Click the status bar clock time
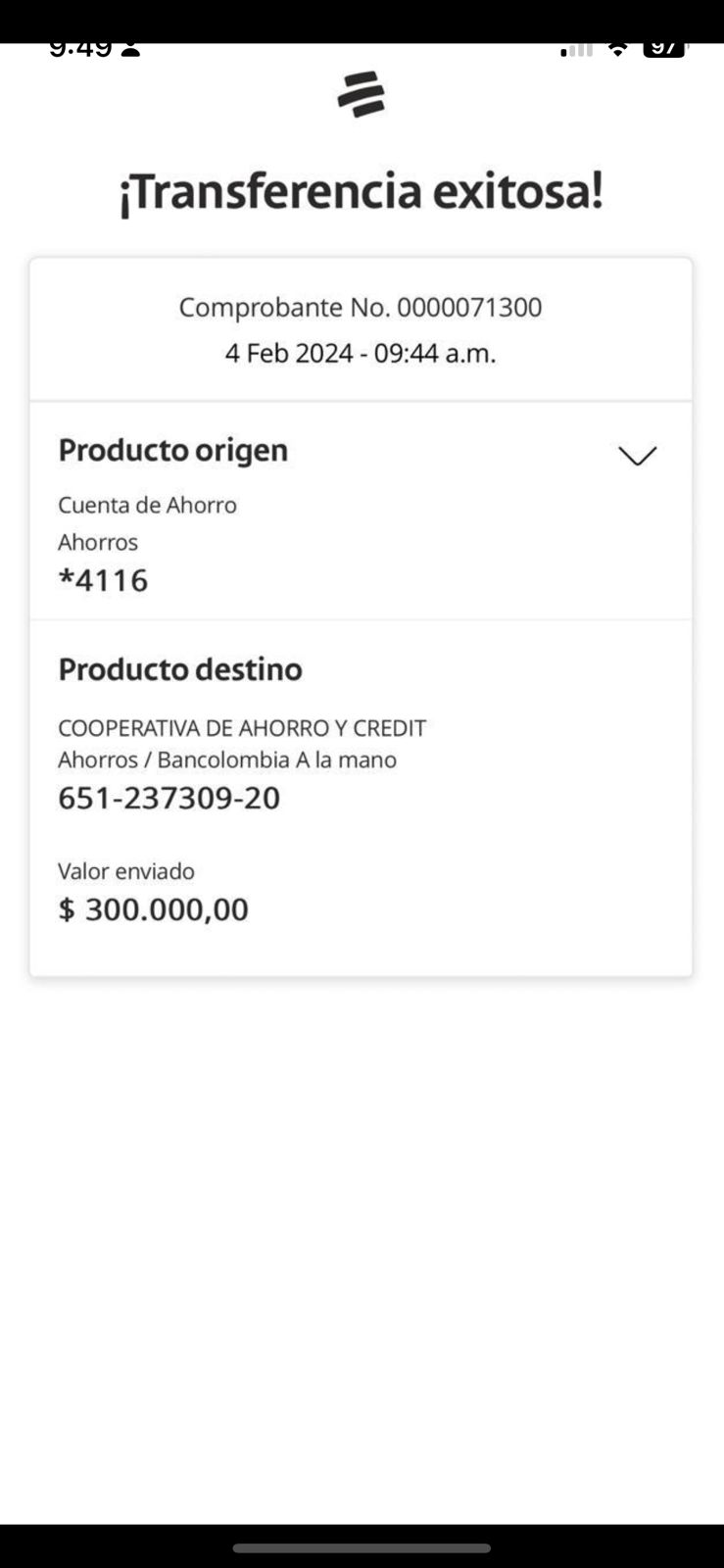The width and height of the screenshot is (724, 1568). tap(80, 48)
